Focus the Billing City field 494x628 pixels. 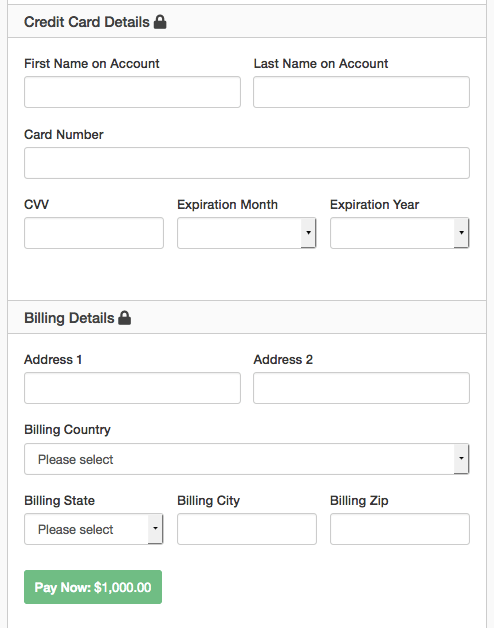pyautogui.click(x=247, y=529)
